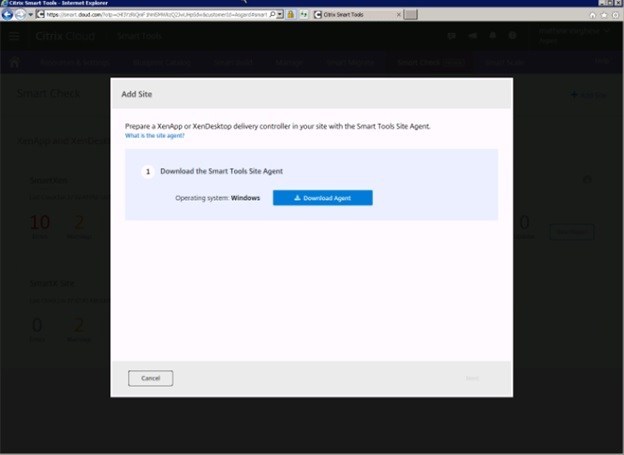This screenshot has height=455, width=624.
Task: Click the greyed-out Next button
Action: (x=472, y=378)
